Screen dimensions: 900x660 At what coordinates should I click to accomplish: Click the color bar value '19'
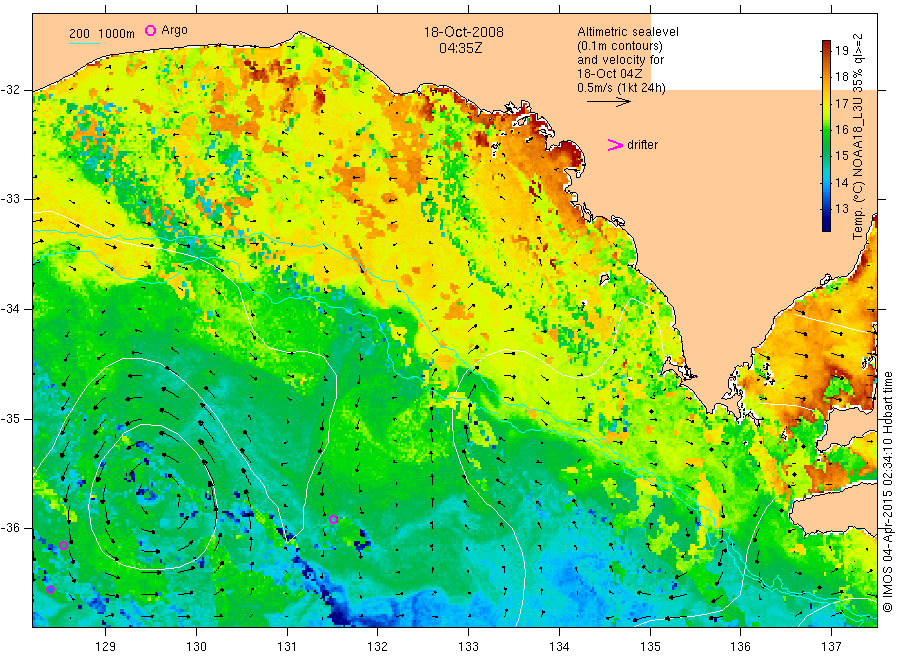841,51
